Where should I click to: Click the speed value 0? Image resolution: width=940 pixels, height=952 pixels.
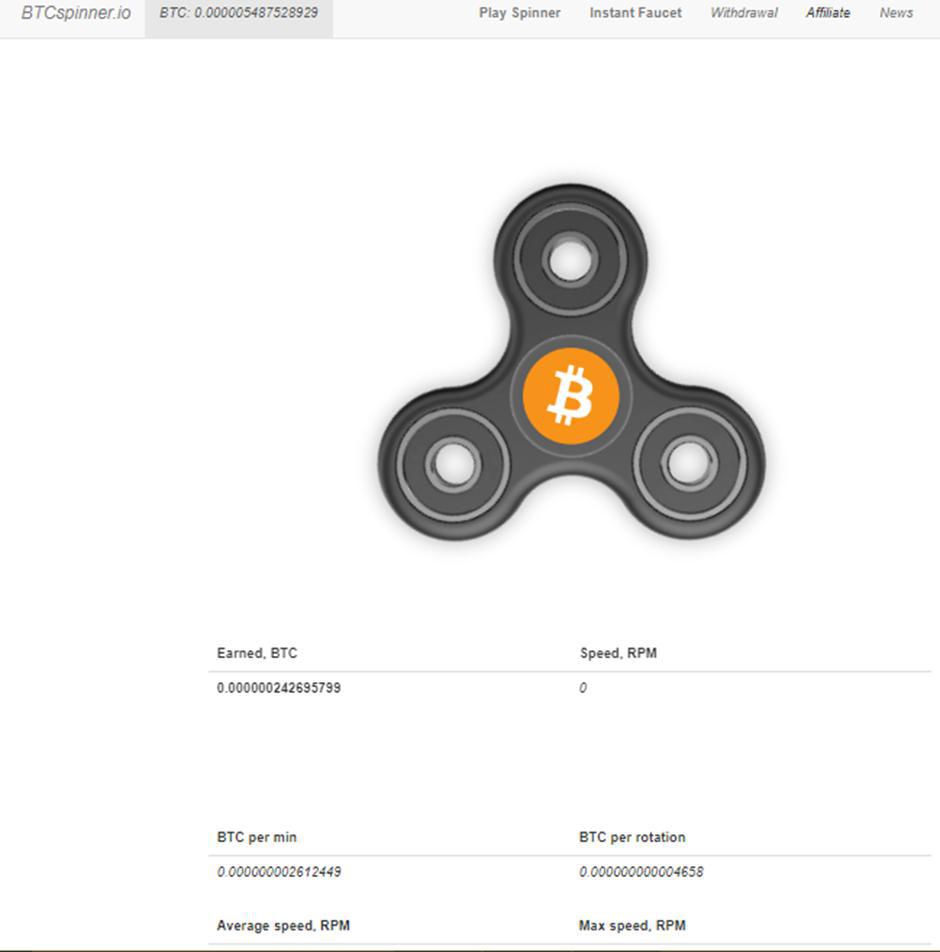(583, 688)
